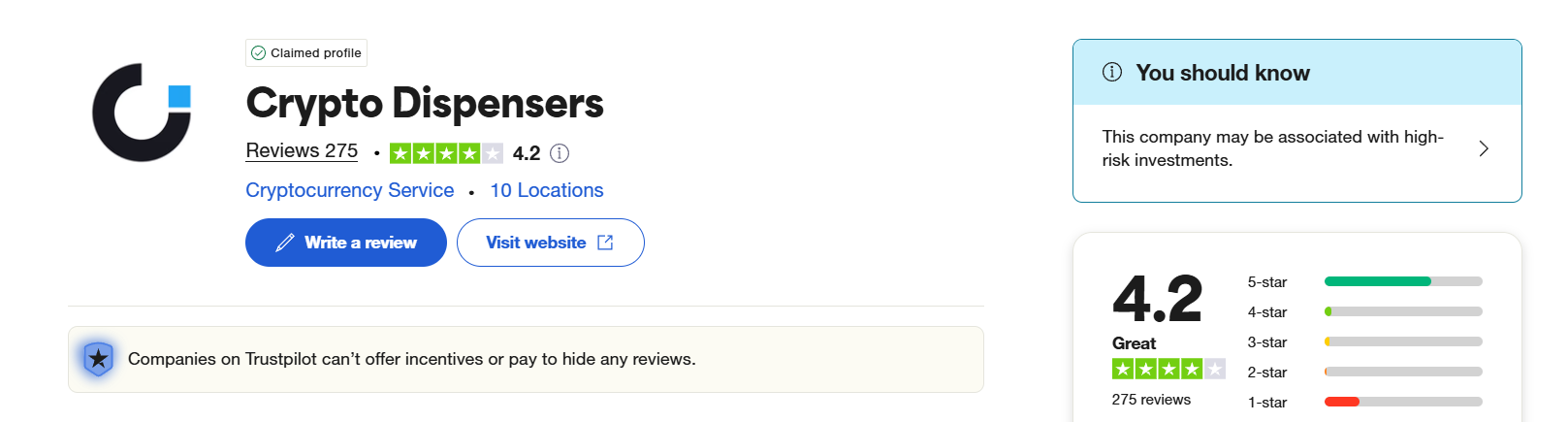Click the green star rating beside Reviews 275

pos(446,153)
